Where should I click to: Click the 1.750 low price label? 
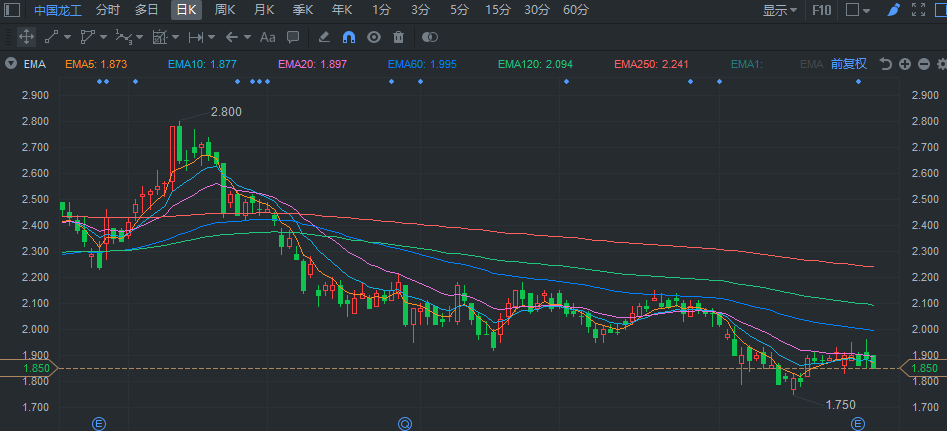pos(840,405)
